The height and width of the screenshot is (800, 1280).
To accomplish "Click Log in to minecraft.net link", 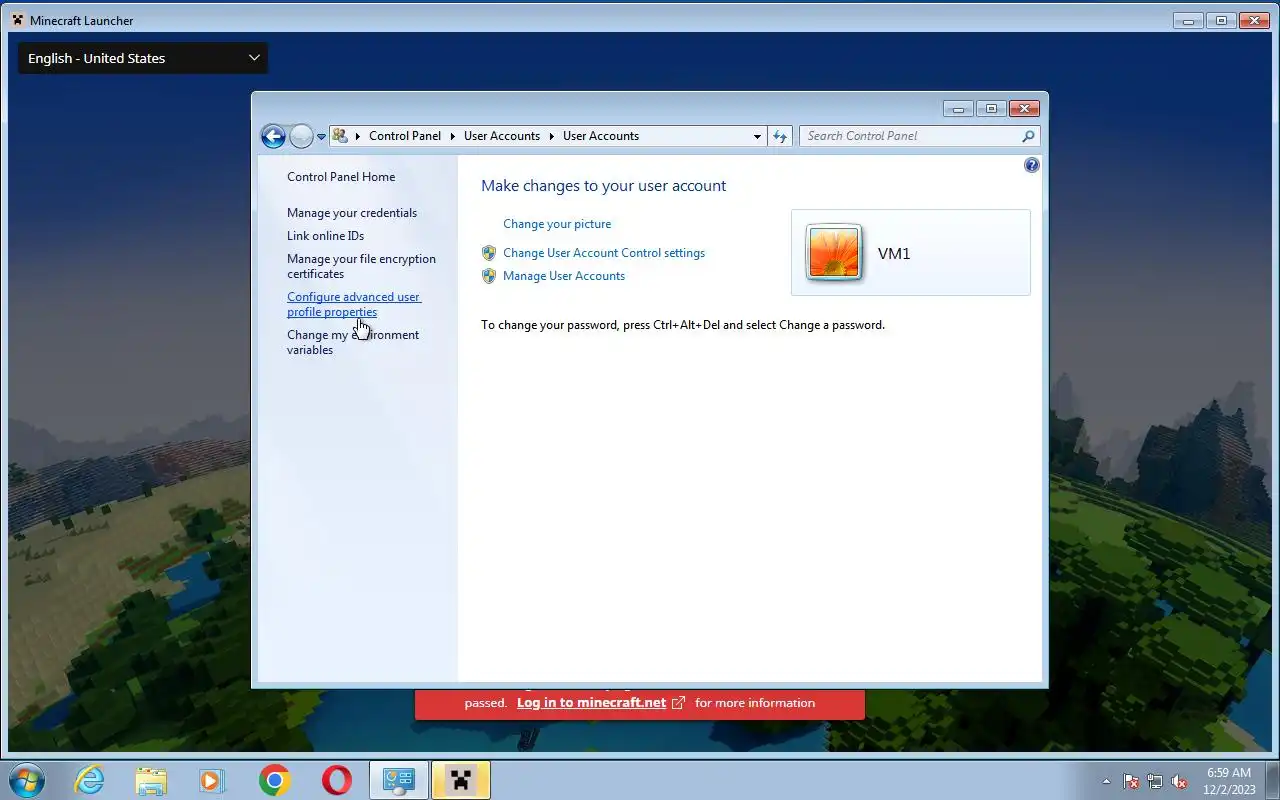I will pyautogui.click(x=591, y=703).
